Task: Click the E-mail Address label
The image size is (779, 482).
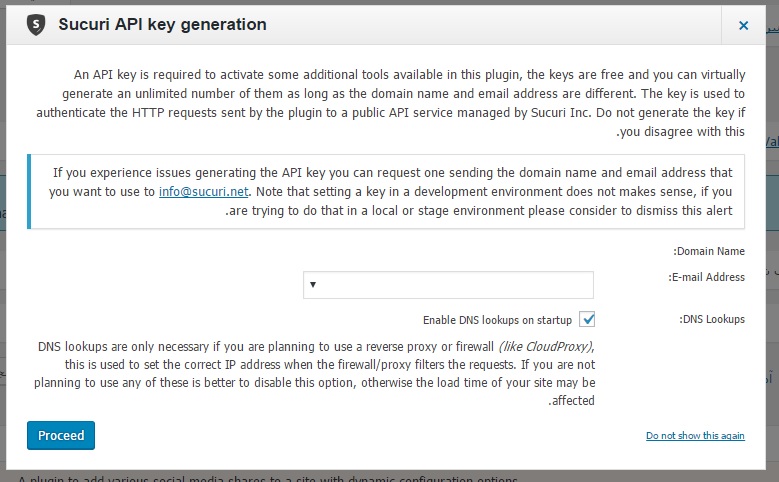Action: [x=706, y=277]
